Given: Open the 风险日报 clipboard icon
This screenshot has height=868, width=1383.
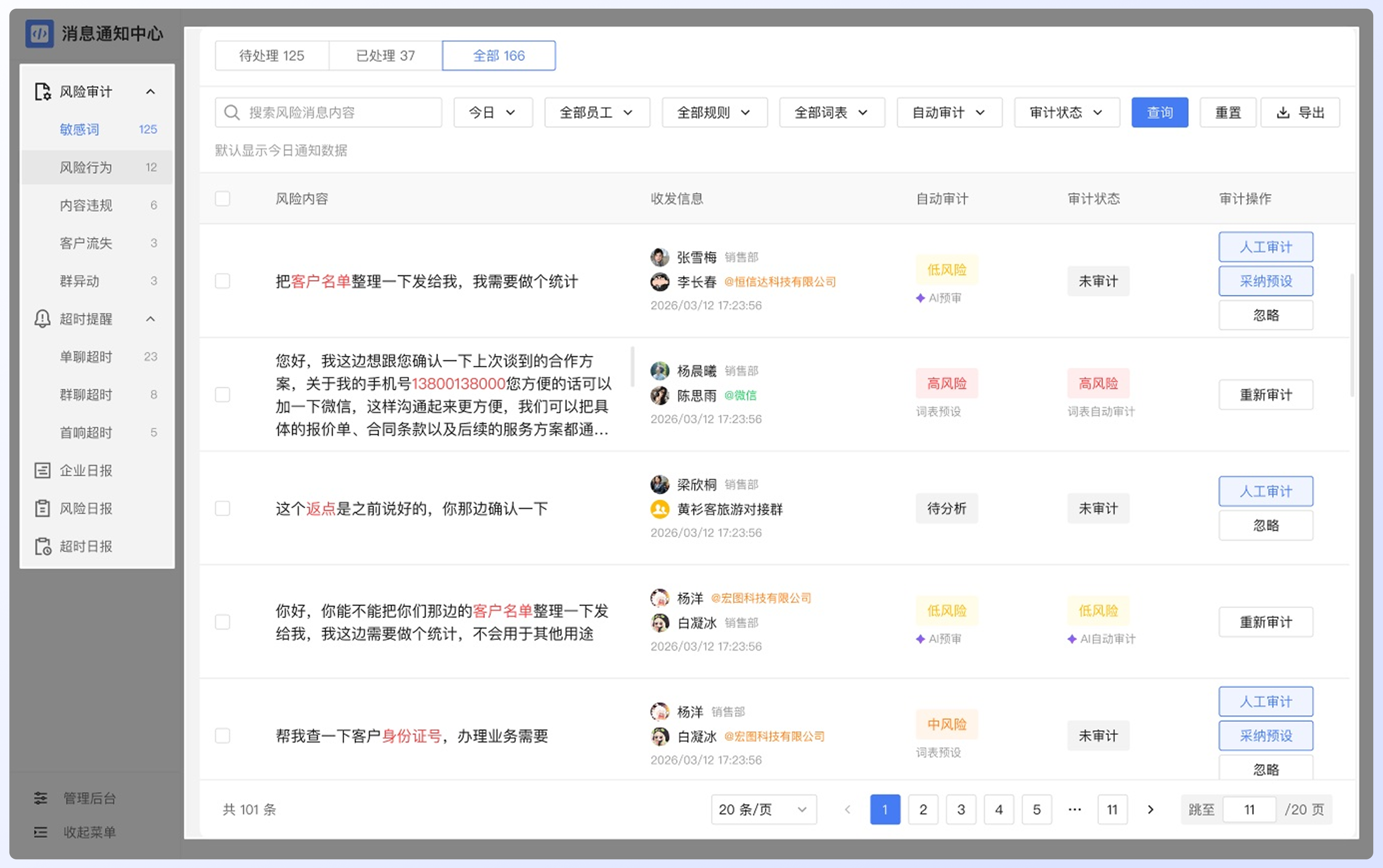Looking at the screenshot, I should click(42, 508).
